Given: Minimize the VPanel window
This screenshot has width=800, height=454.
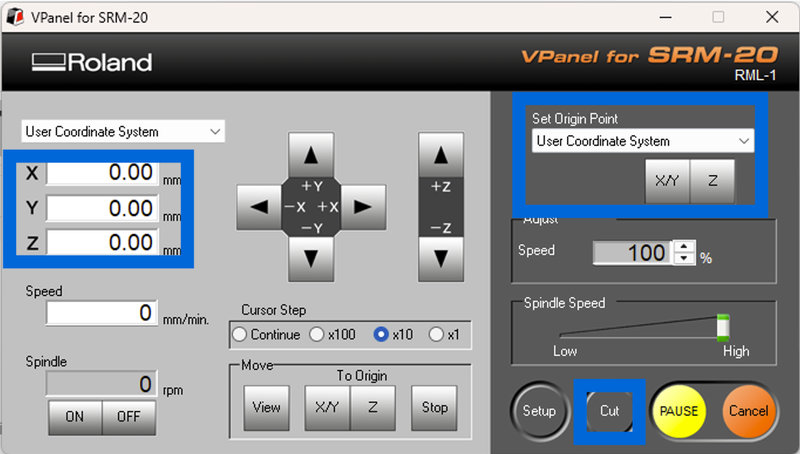Looking at the screenshot, I should pos(665,17).
